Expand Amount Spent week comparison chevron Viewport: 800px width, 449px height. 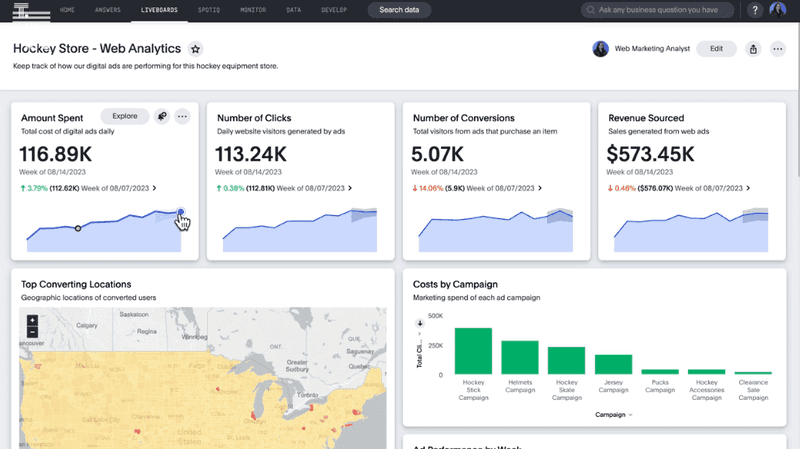[154, 188]
